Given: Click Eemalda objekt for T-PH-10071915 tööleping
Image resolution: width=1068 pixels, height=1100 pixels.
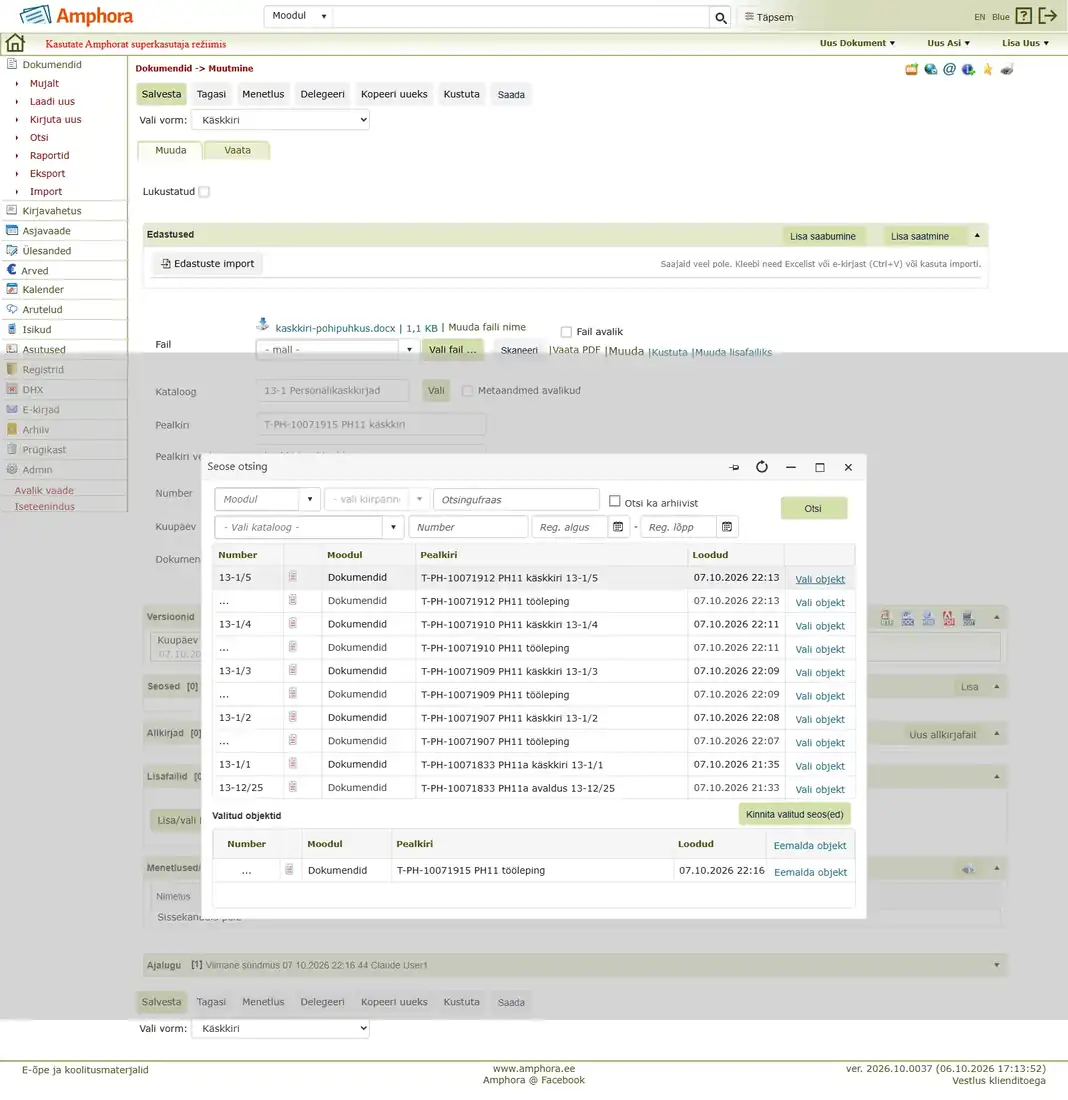Looking at the screenshot, I should coord(810,872).
